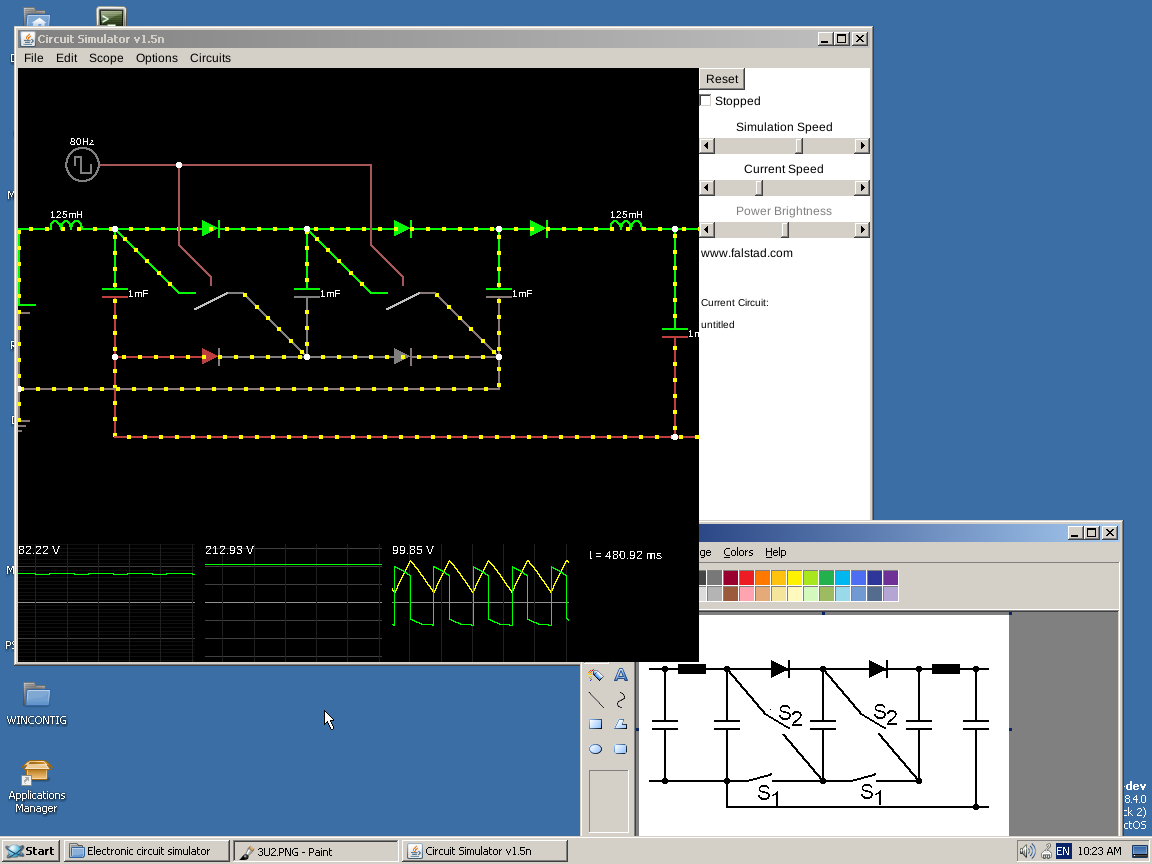
Task: Select the Ellipse tool in Paint
Action: [596, 749]
